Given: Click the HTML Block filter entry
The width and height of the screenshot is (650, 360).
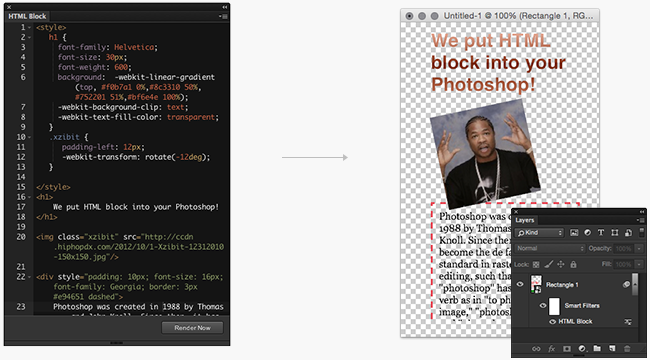Looking at the screenshot, I should pos(575,322).
